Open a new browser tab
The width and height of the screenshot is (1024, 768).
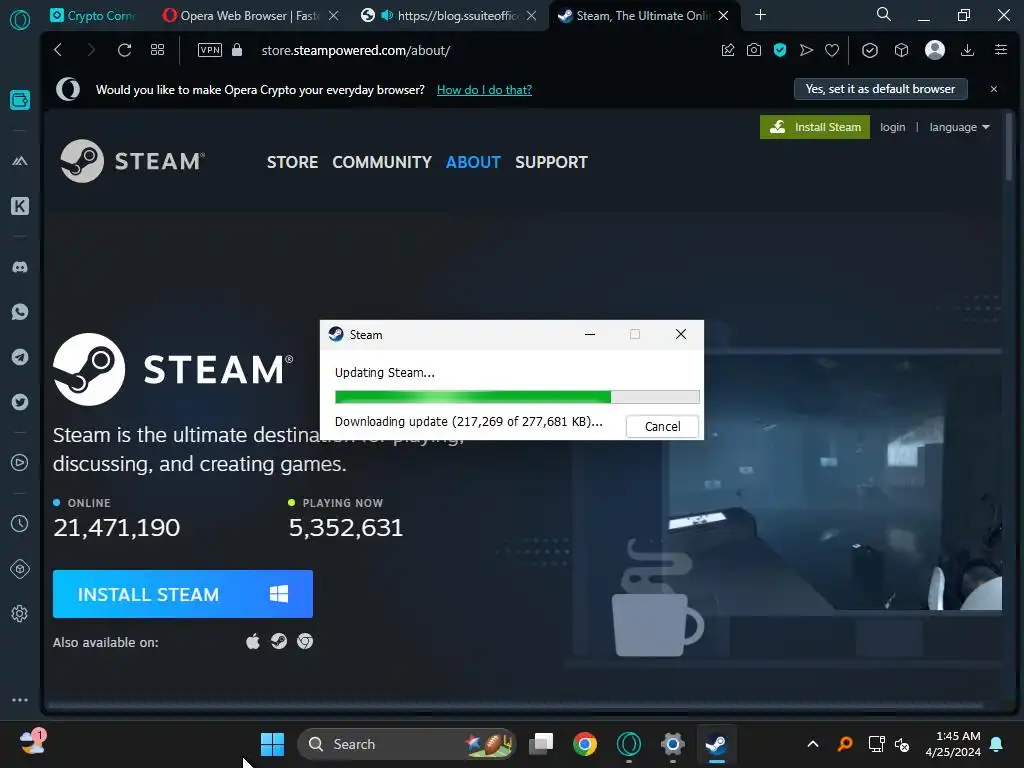pos(760,15)
